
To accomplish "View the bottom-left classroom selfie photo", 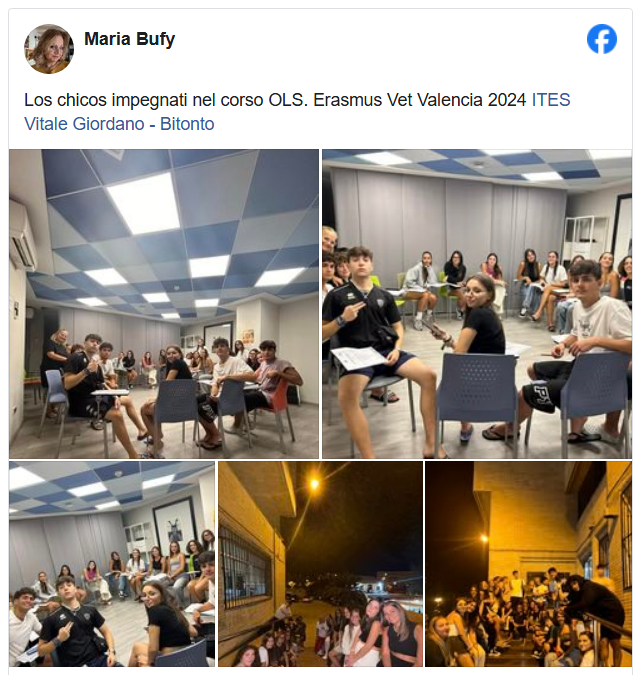I will 112,564.
